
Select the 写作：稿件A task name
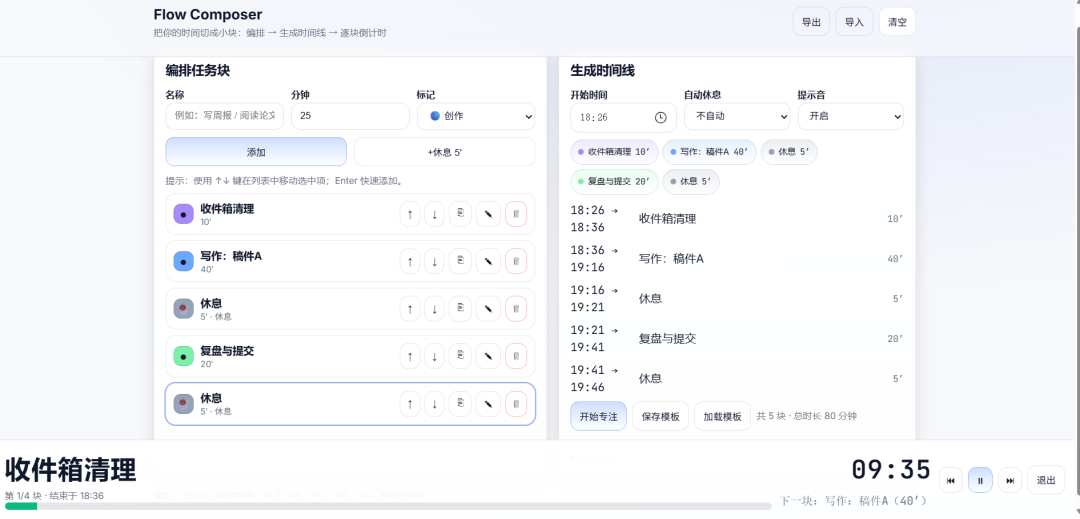tap(231, 256)
